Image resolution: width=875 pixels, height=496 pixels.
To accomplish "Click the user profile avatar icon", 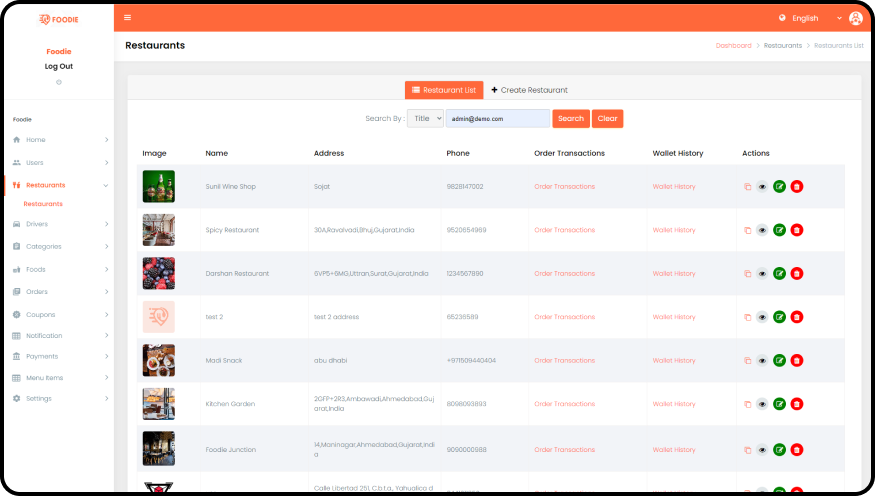I will (855, 18).
